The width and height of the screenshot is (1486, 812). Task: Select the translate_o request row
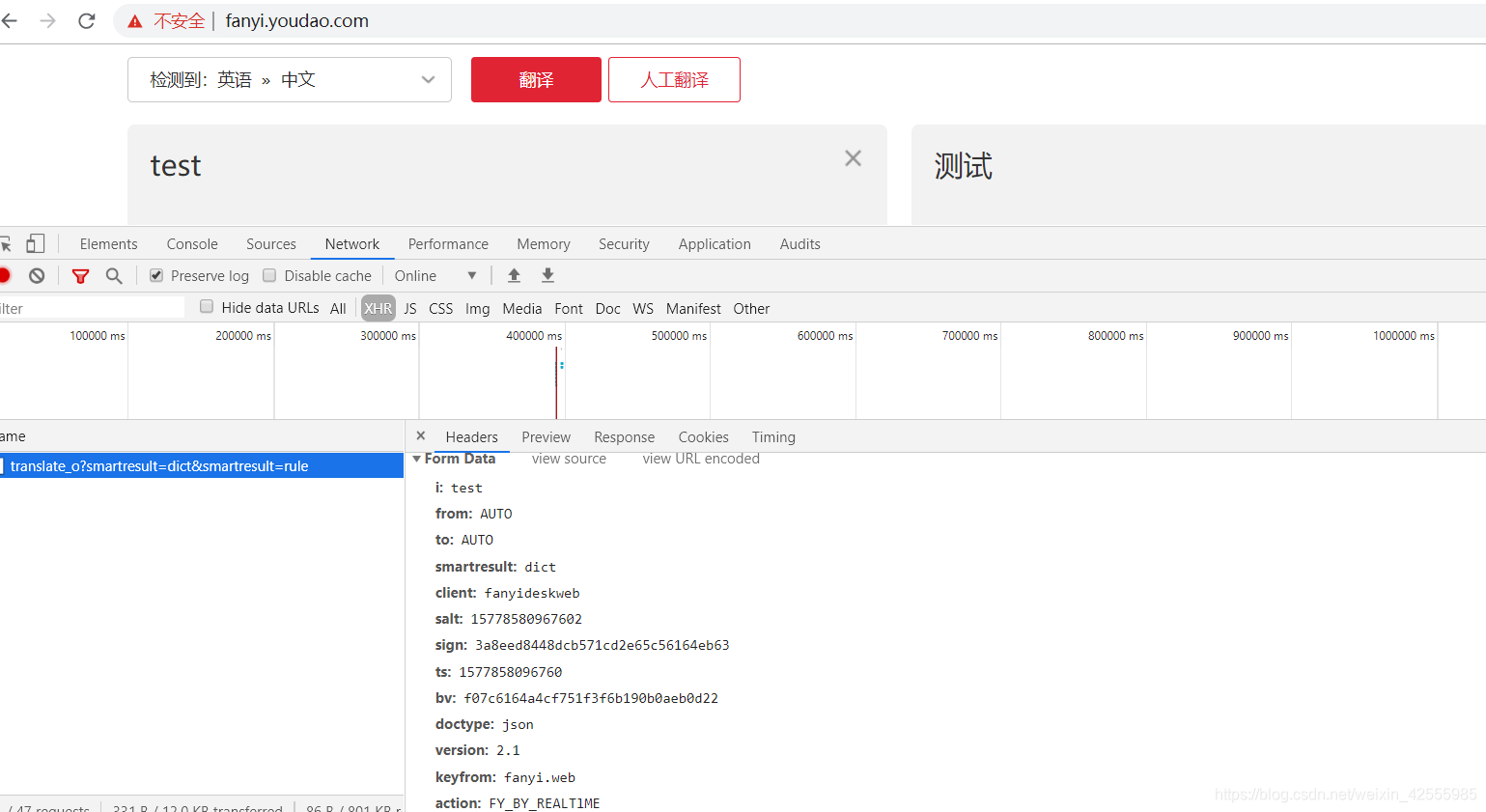pos(202,466)
